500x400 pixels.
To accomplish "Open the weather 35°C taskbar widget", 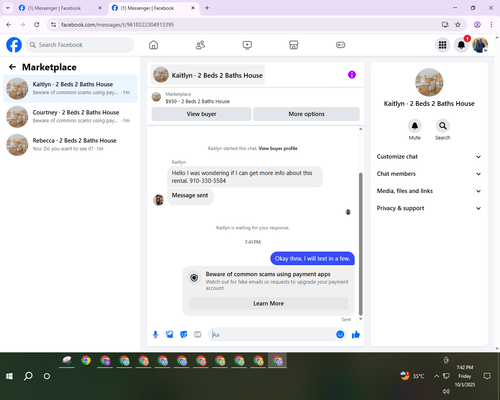I will [x=412, y=376].
